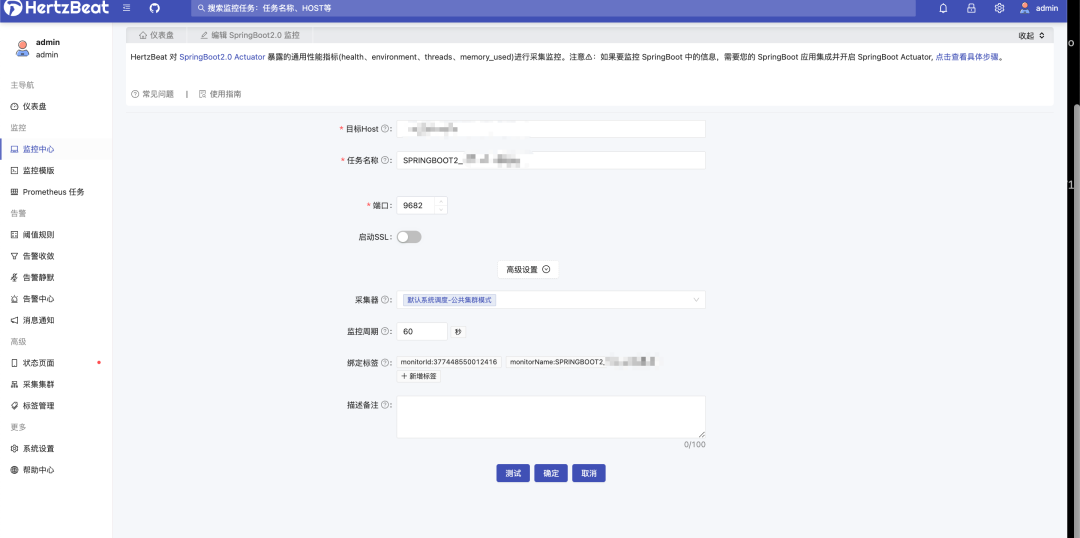Screen dimensions: 1080x538
Task: Show the help tooltip for 任务名称
Action: tap(385, 160)
